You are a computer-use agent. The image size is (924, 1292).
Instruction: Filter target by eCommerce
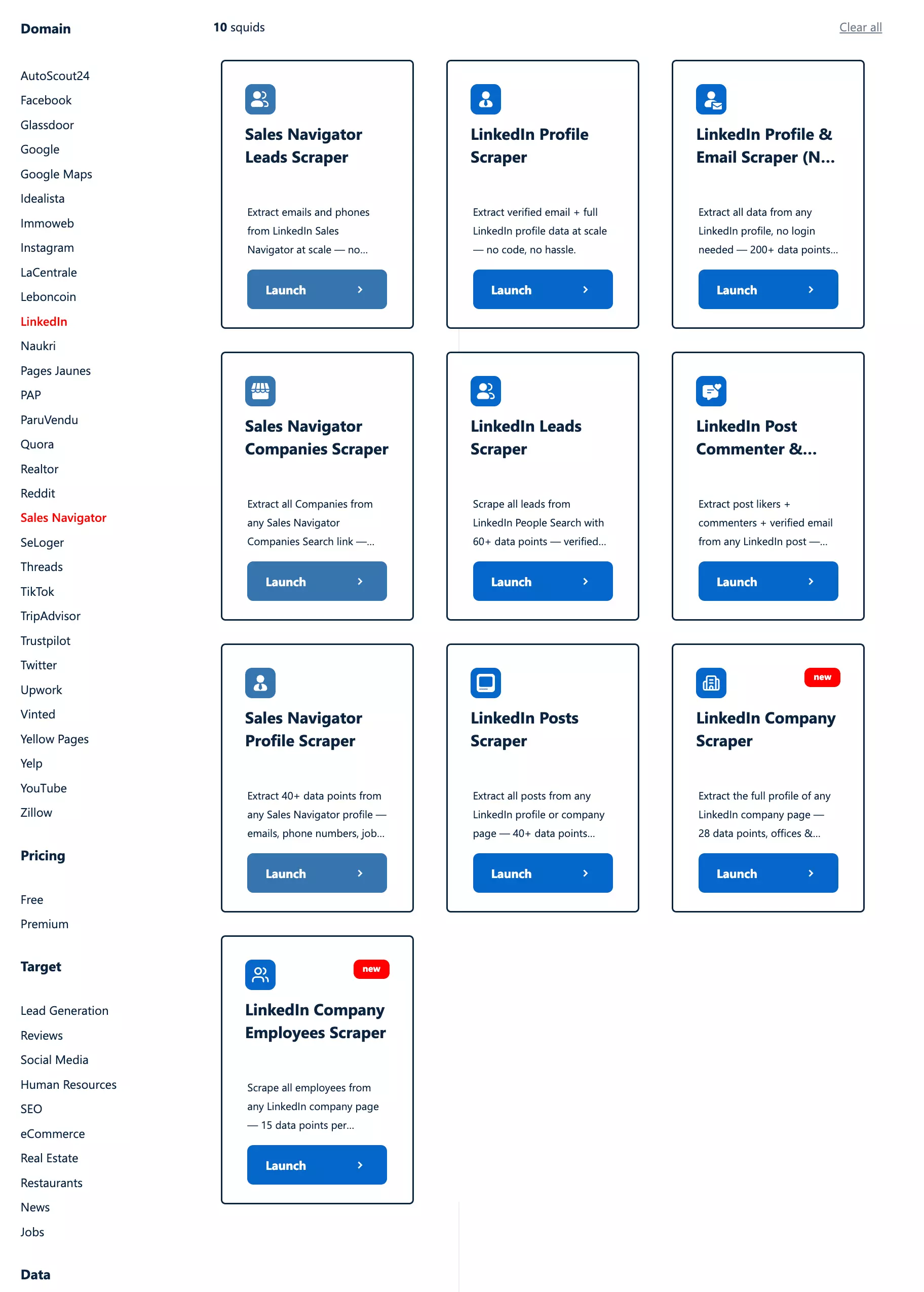pyautogui.click(x=53, y=1133)
